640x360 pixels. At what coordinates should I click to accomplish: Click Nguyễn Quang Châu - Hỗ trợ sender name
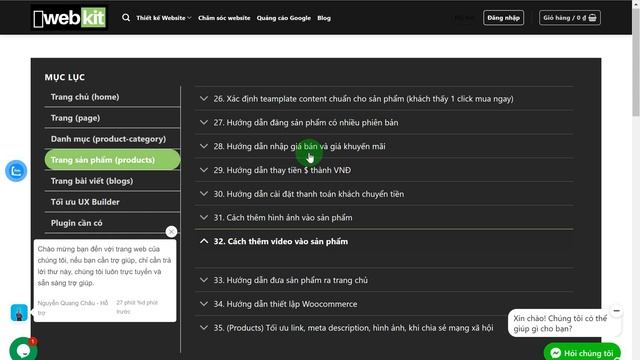coord(73,307)
